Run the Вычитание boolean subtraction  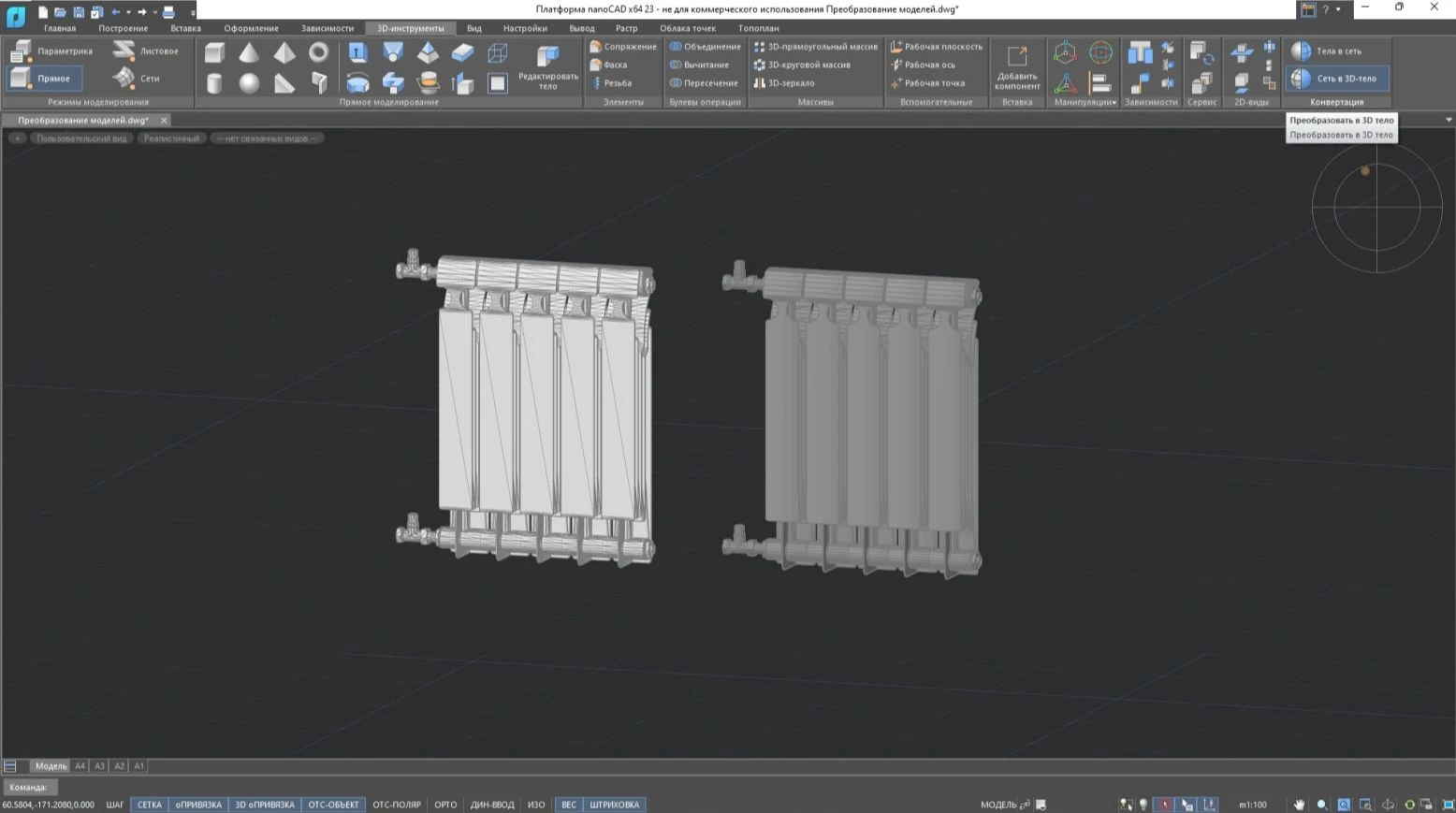tap(699, 65)
